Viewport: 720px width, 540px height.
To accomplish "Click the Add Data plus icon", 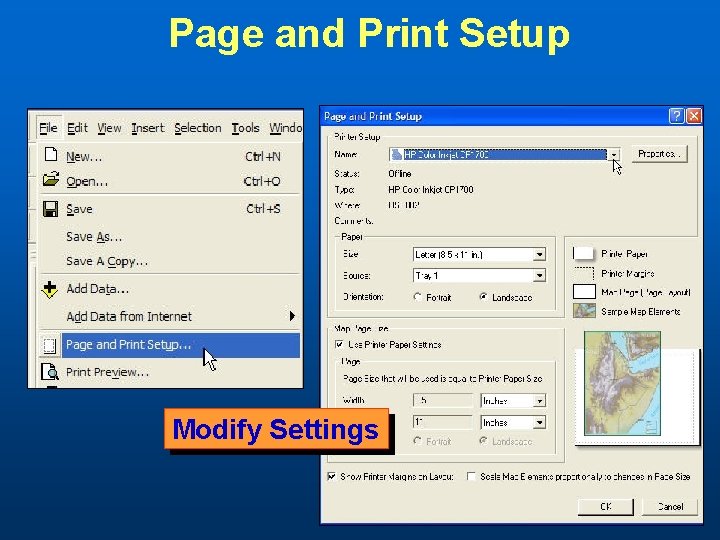I will pyautogui.click(x=50, y=289).
